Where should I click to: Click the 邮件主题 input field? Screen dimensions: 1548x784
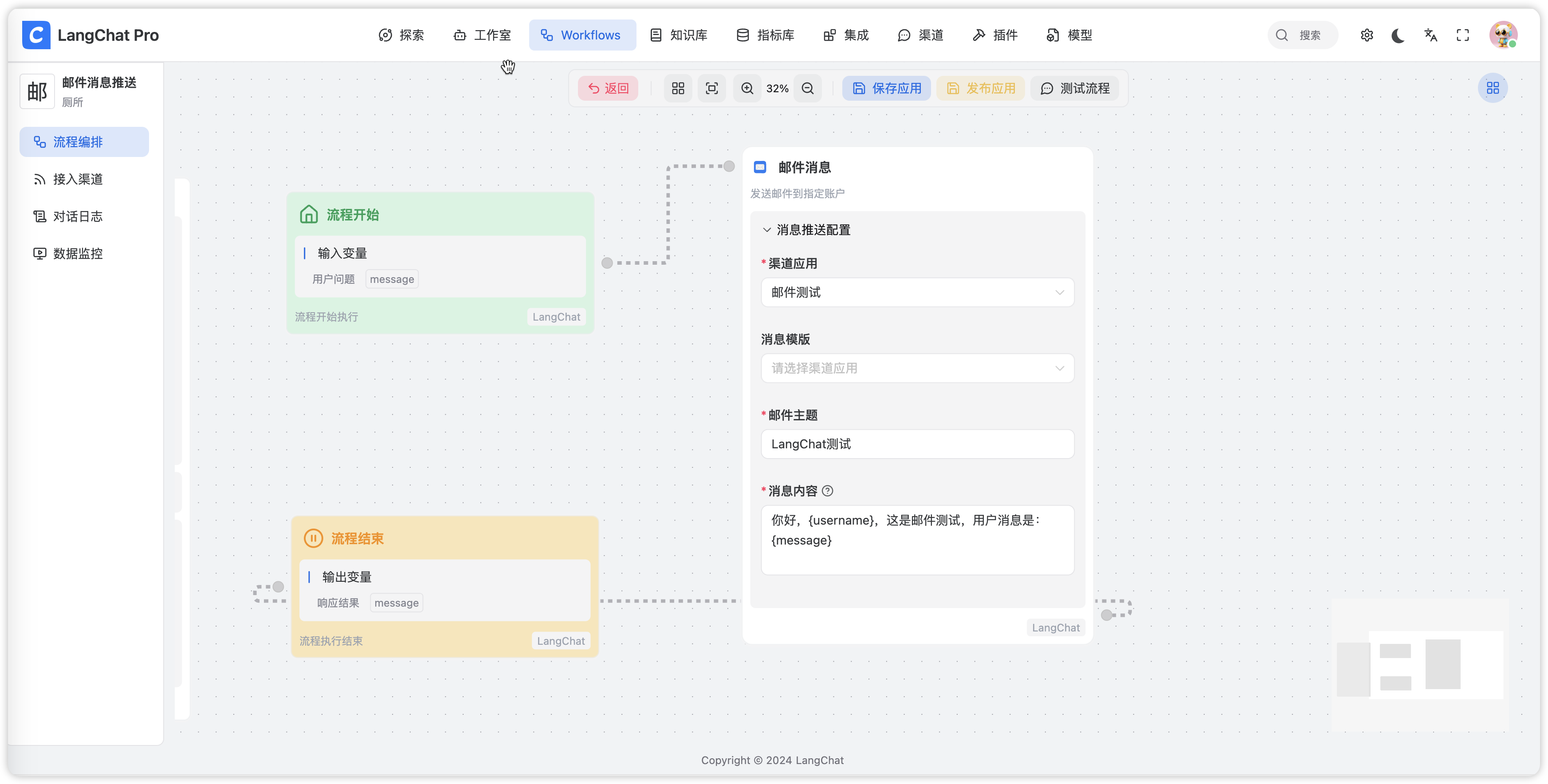coord(917,444)
